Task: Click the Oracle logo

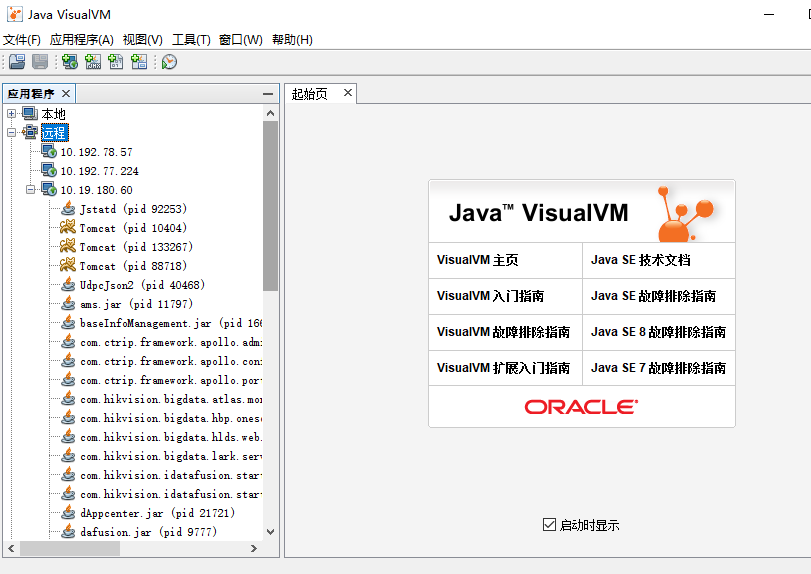Action: point(581,407)
